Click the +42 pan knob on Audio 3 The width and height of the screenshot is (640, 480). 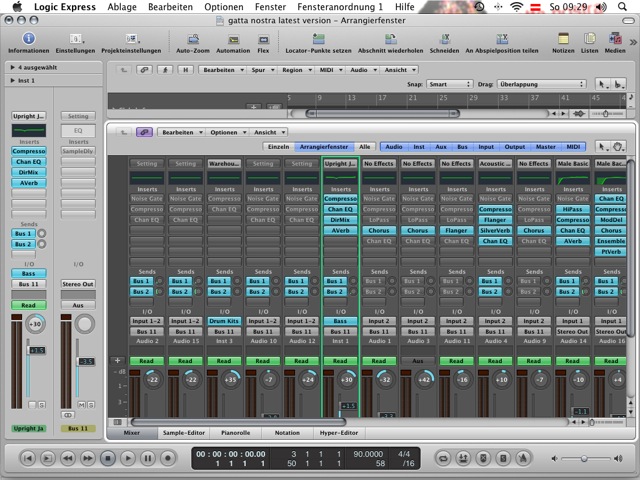424,380
